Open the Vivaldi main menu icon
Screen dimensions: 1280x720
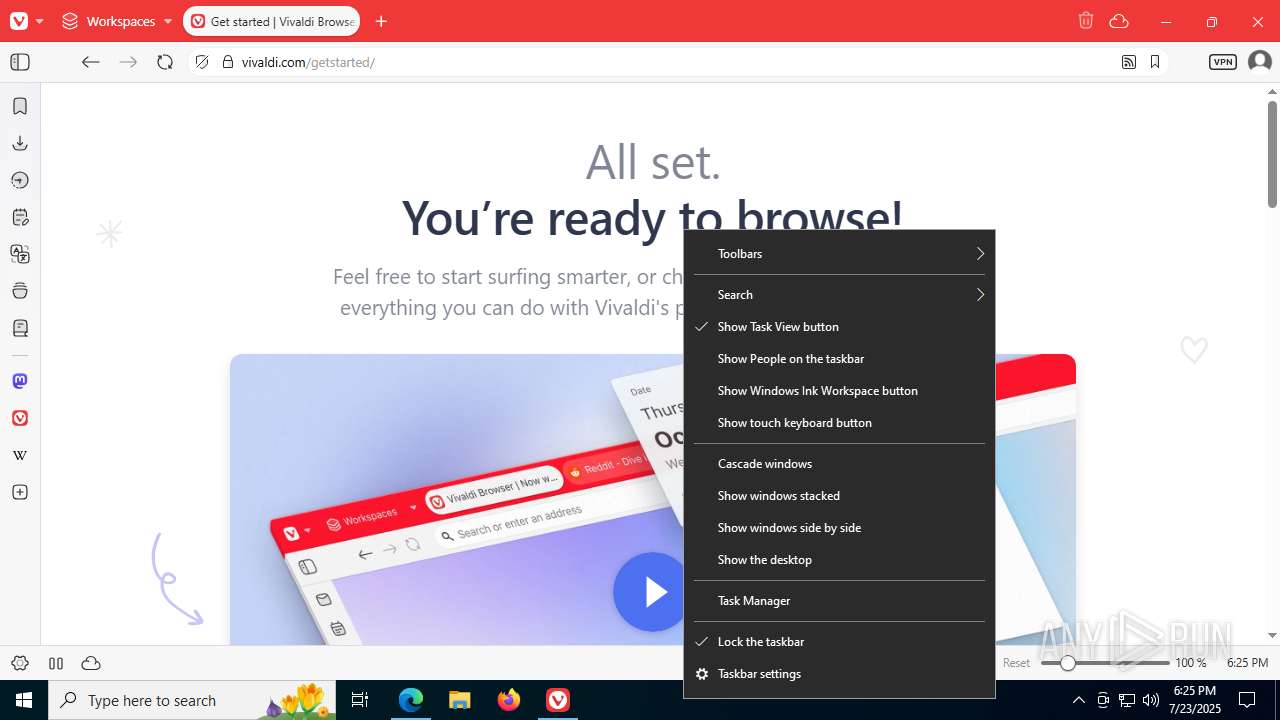19,21
